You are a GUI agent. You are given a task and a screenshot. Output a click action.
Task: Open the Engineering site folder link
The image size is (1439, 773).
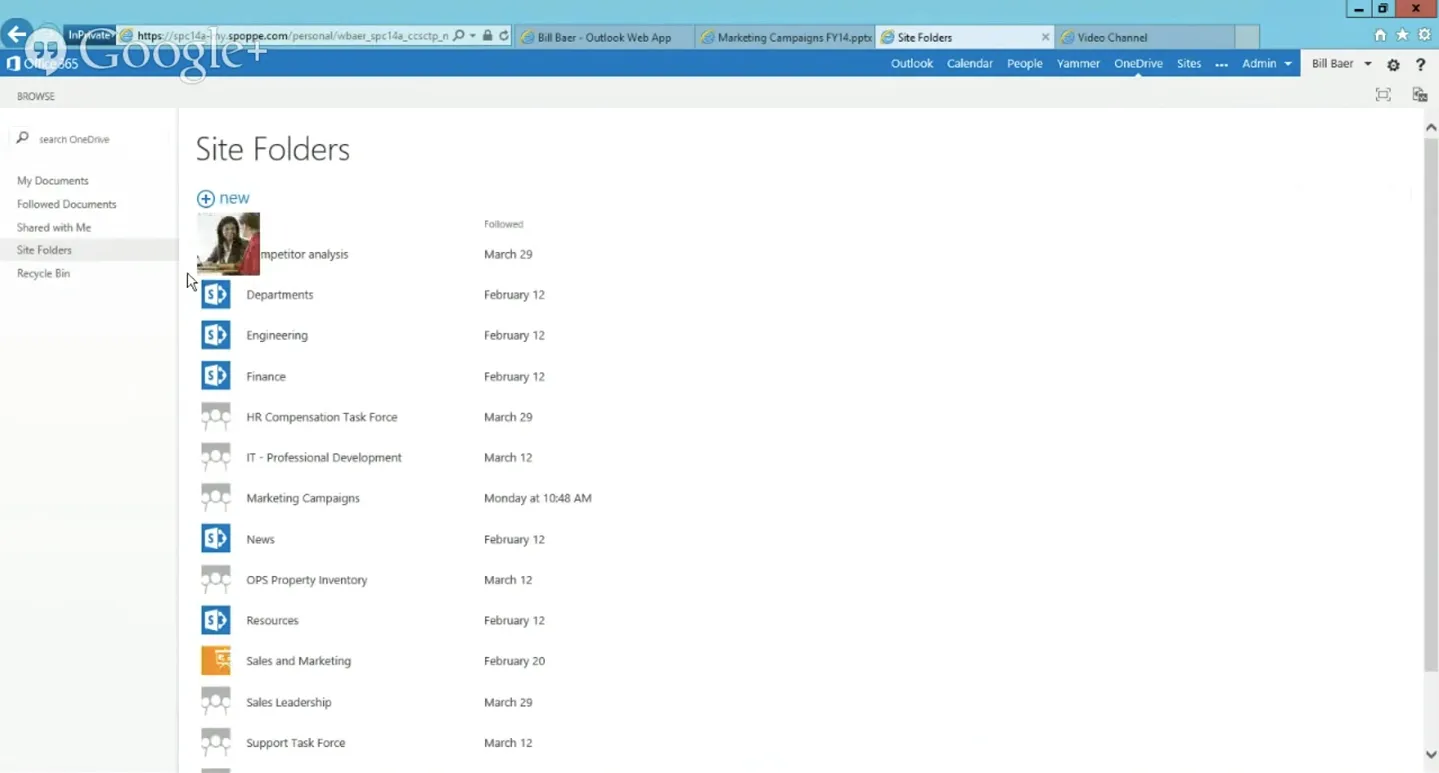click(277, 335)
